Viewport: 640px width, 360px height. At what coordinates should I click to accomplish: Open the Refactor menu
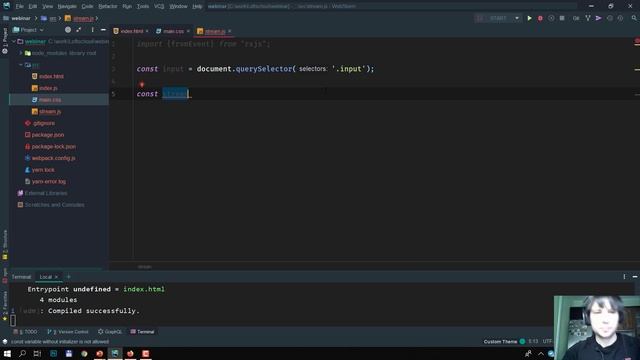[x=108, y=6]
